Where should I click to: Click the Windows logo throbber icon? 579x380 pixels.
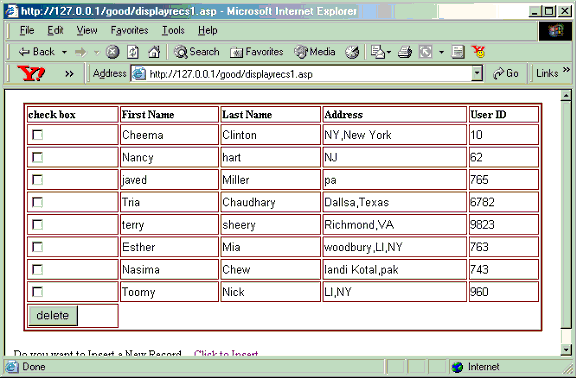click(x=555, y=31)
